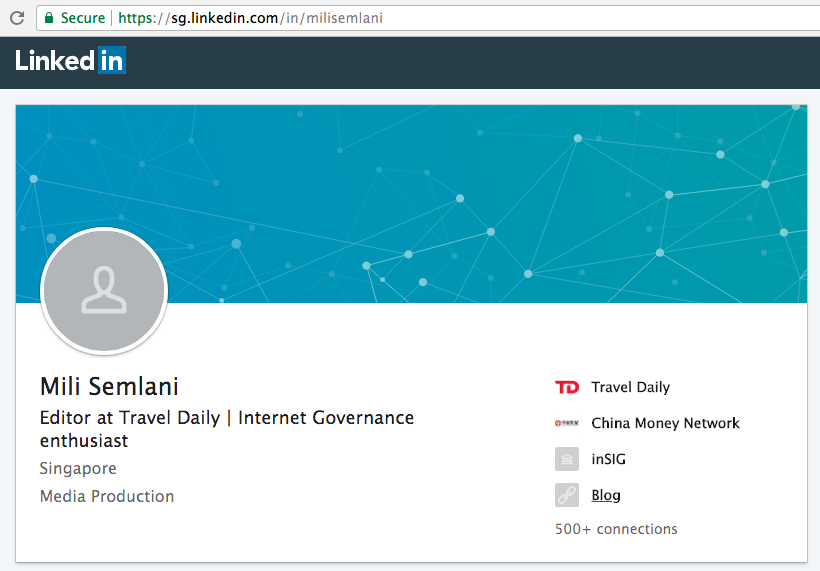
Task: Click the name Mili Semlani heading
Action: 109,386
